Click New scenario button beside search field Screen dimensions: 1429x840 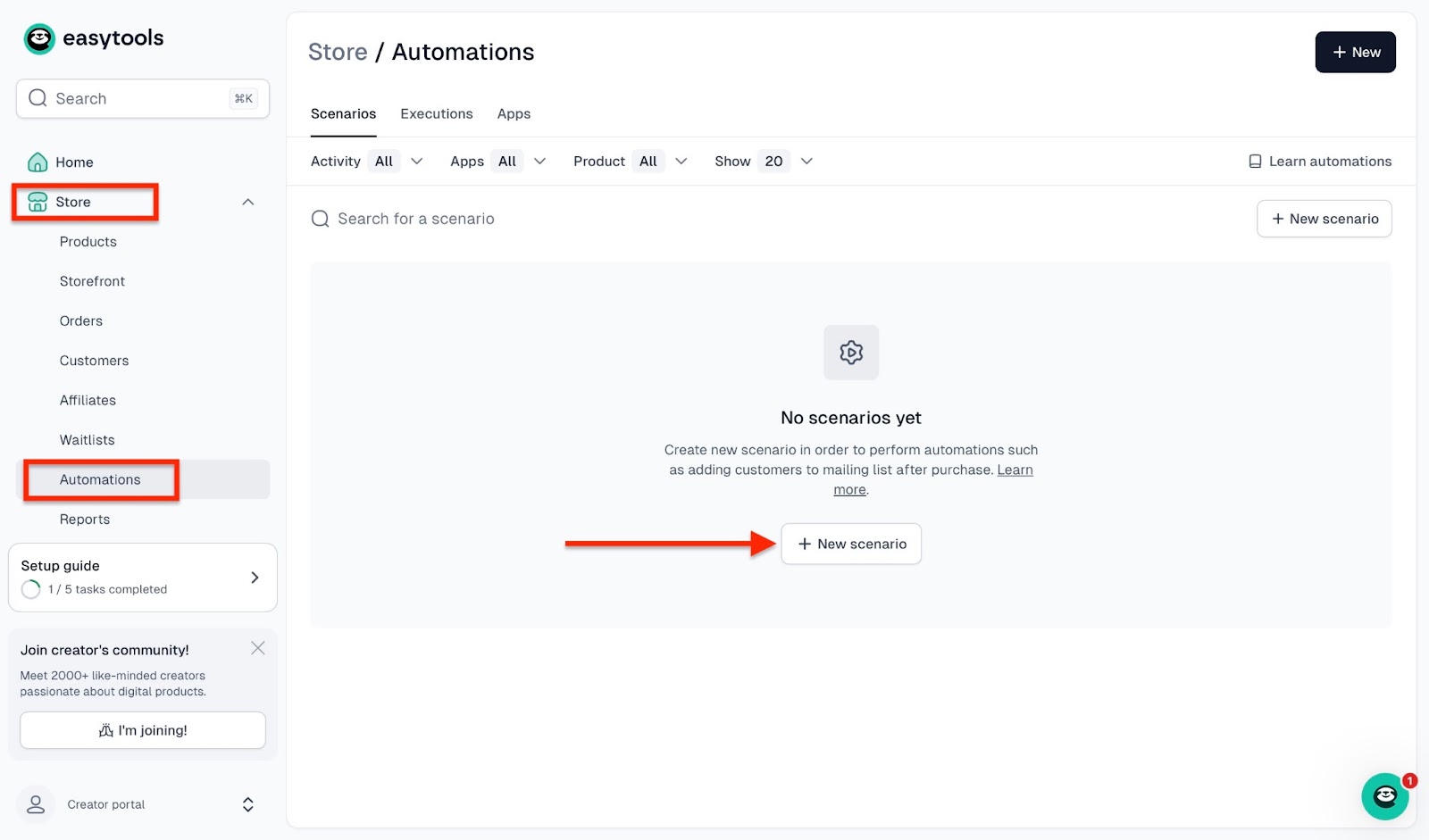pos(1324,219)
